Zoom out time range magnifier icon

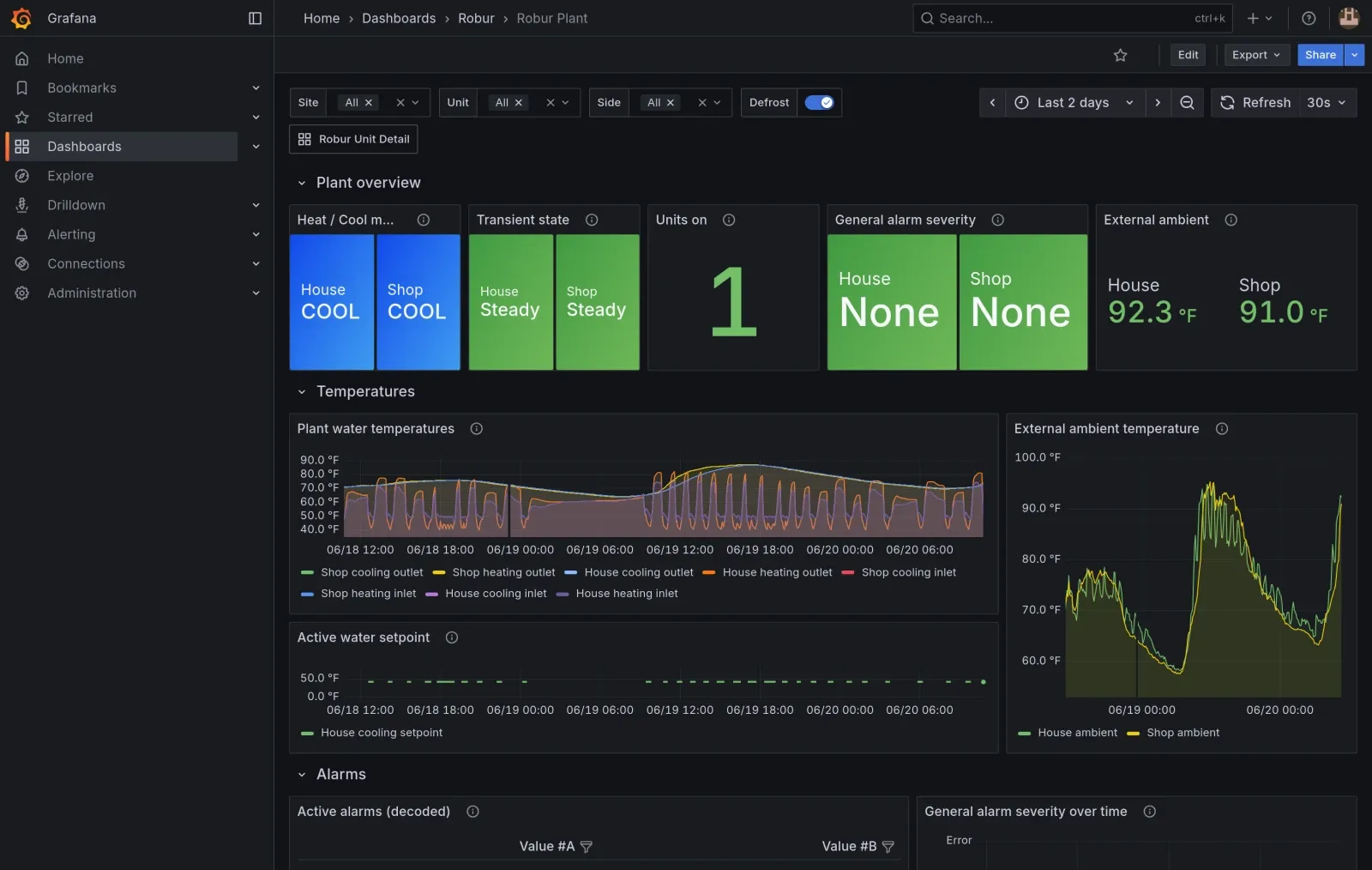tap(1187, 102)
